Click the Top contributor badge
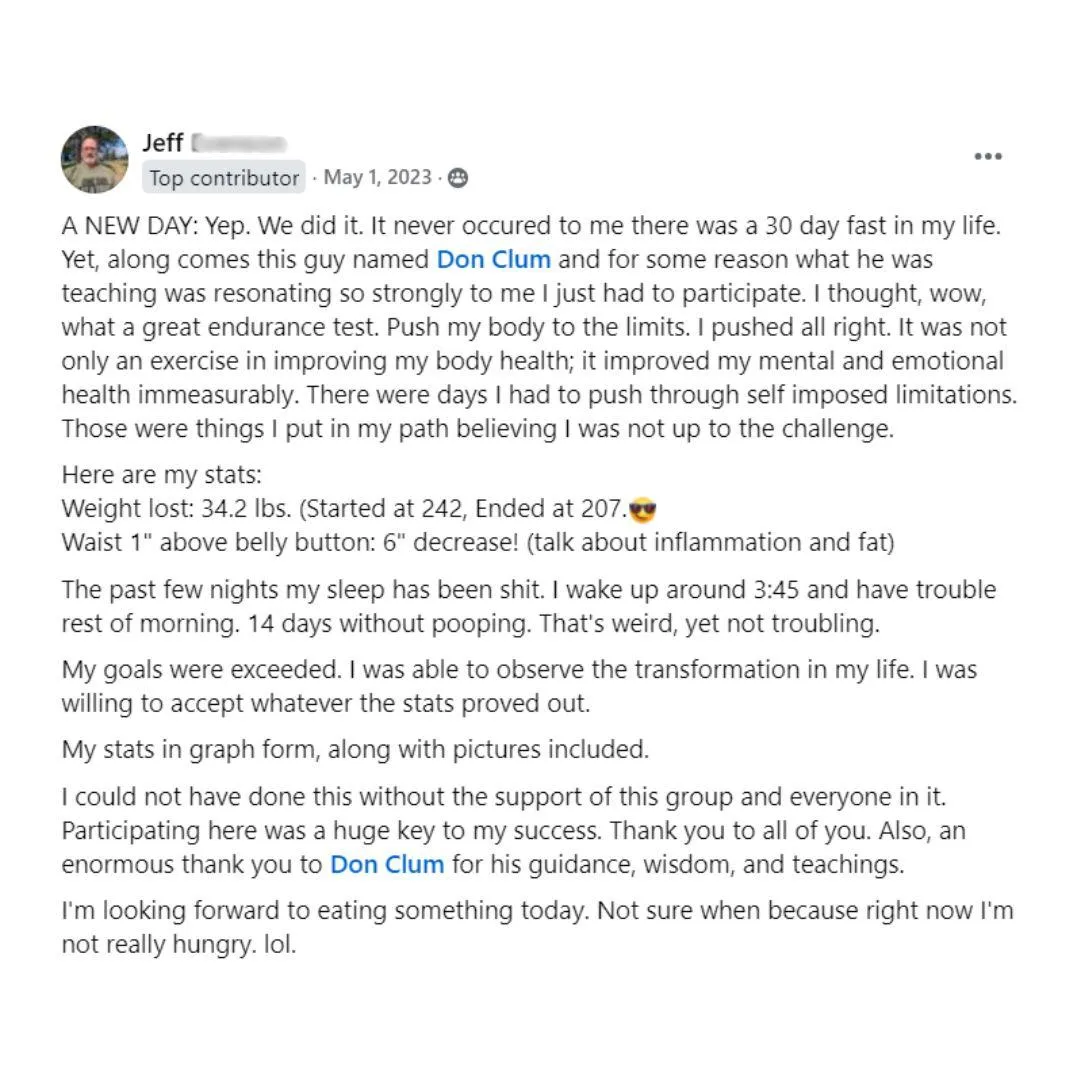 (x=224, y=178)
